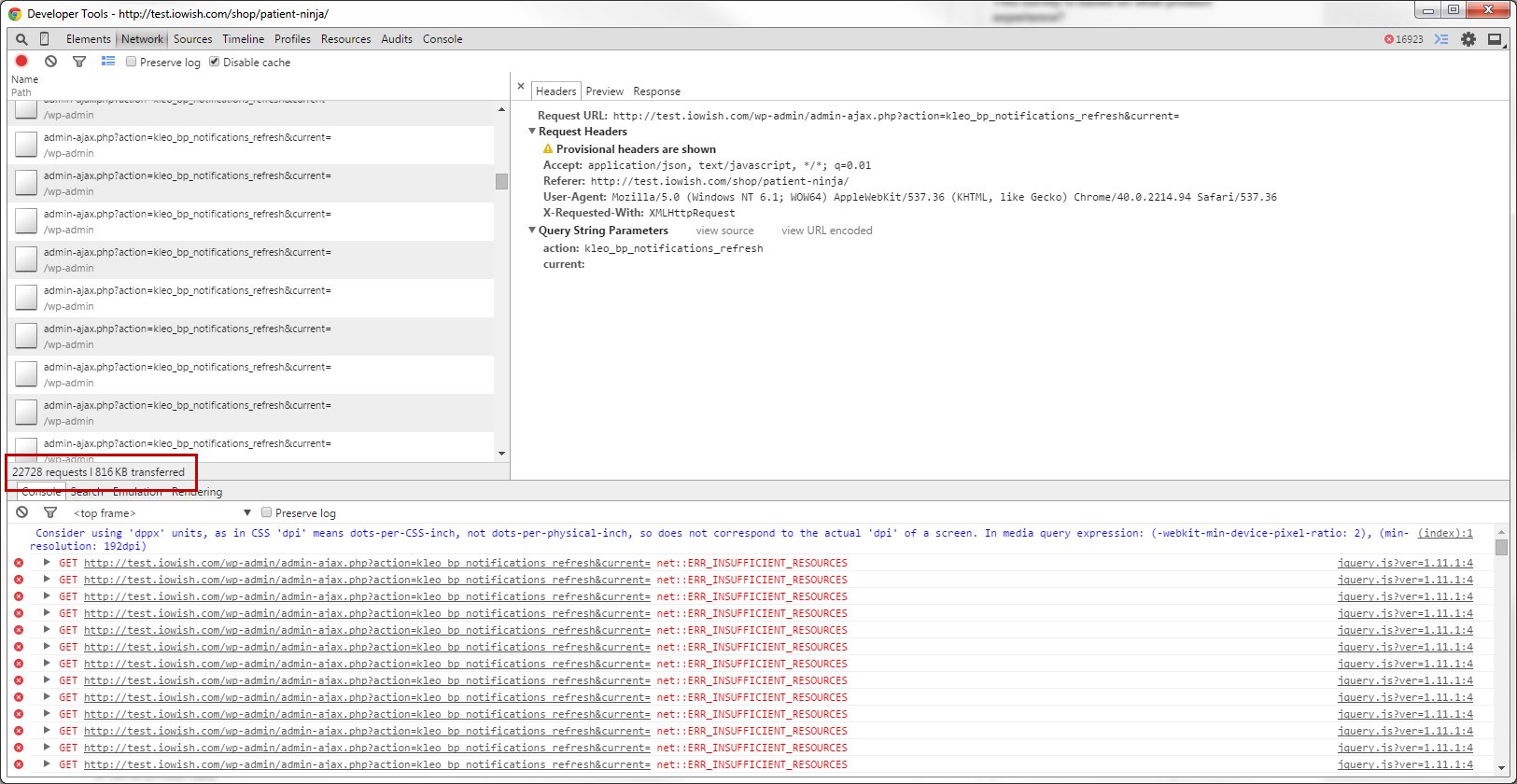Toggle device mode phone icon

click(x=44, y=39)
